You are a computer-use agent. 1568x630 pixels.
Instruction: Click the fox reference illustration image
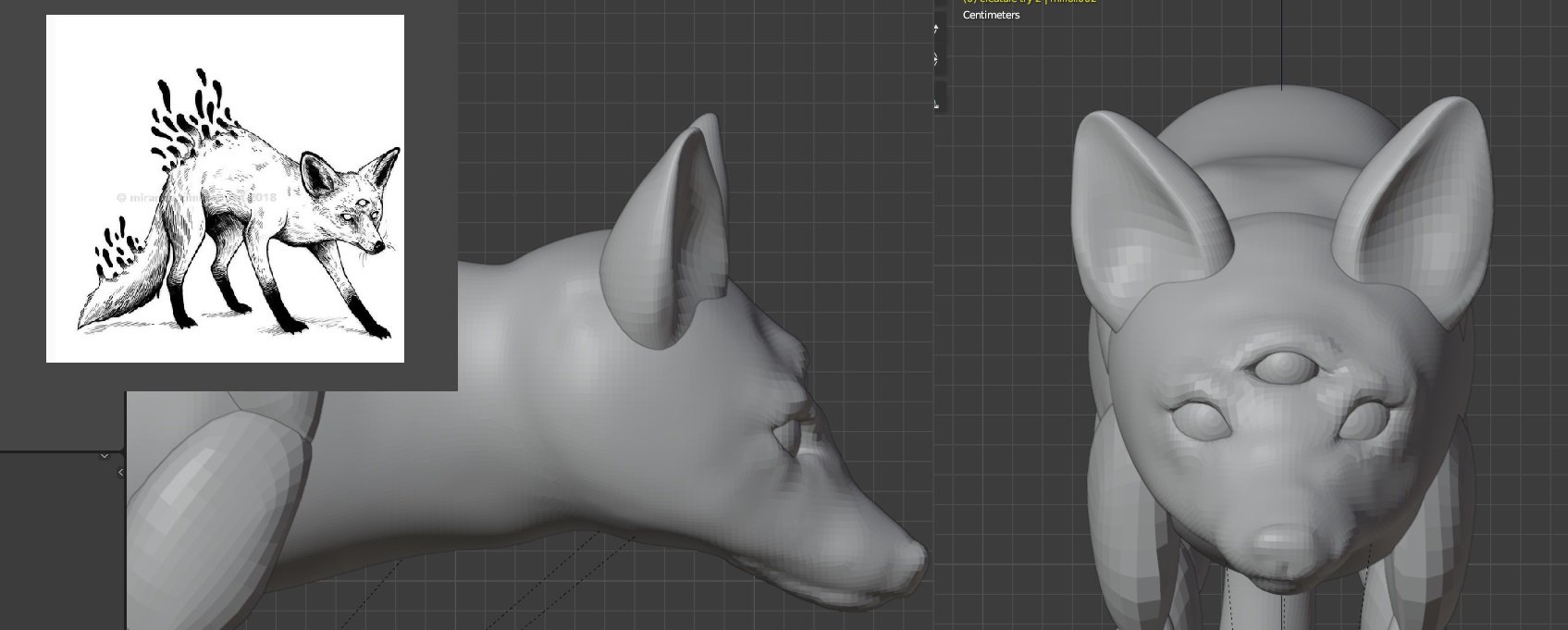tap(226, 189)
